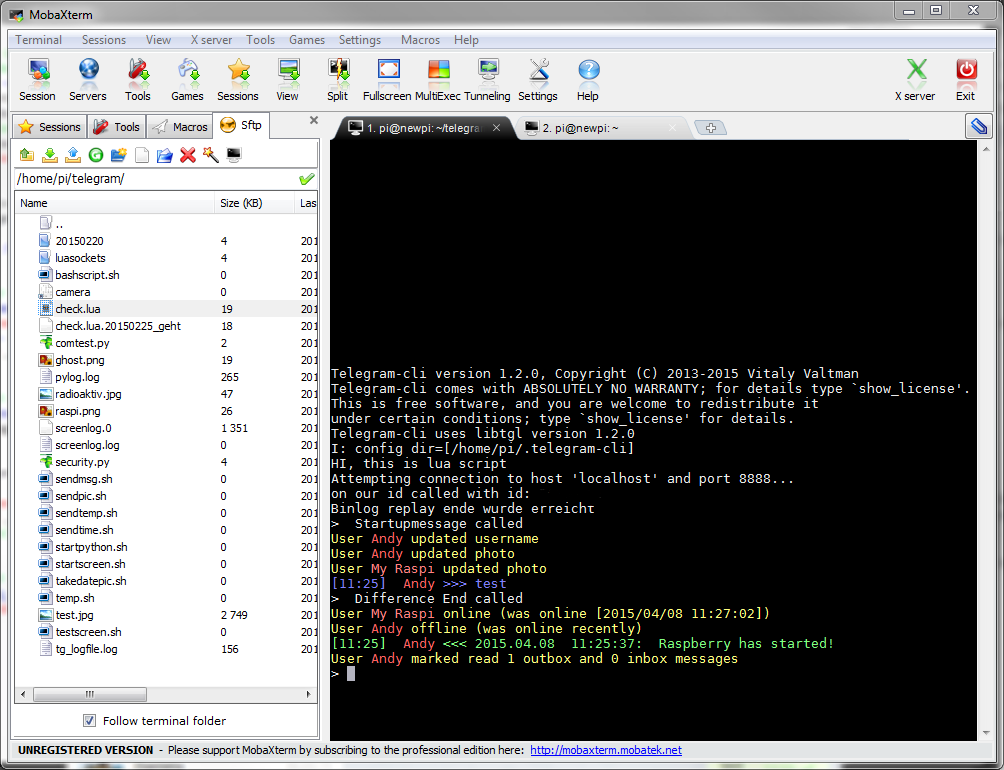The height and width of the screenshot is (770, 1004).
Task: Click the magic wand Sftp icon
Action: pyautogui.click(x=211, y=155)
